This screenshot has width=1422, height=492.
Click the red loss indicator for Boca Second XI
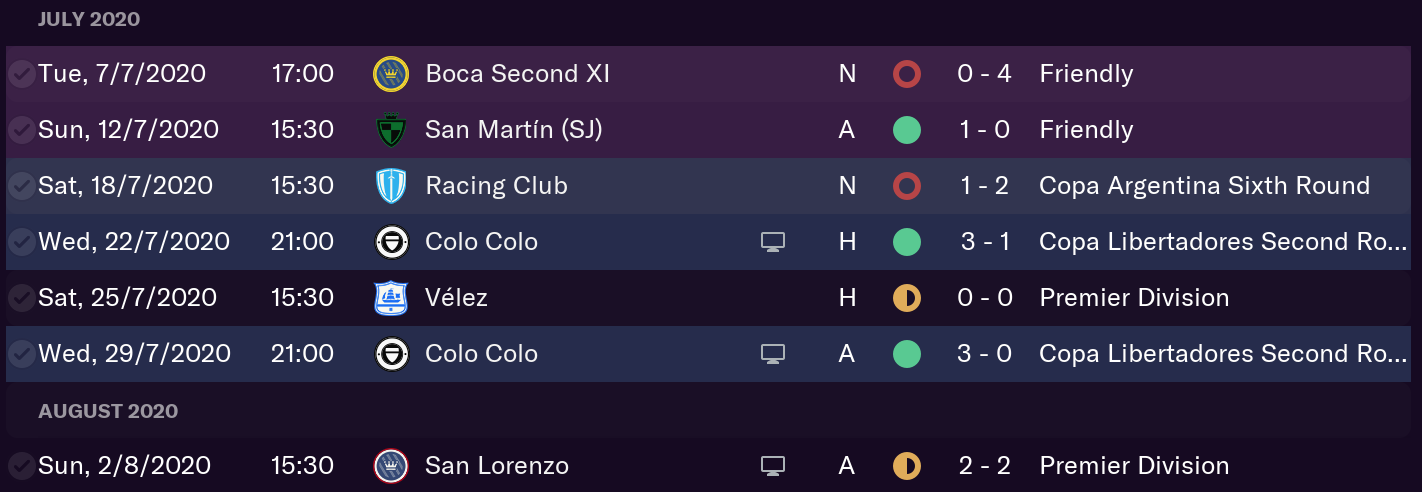point(907,74)
